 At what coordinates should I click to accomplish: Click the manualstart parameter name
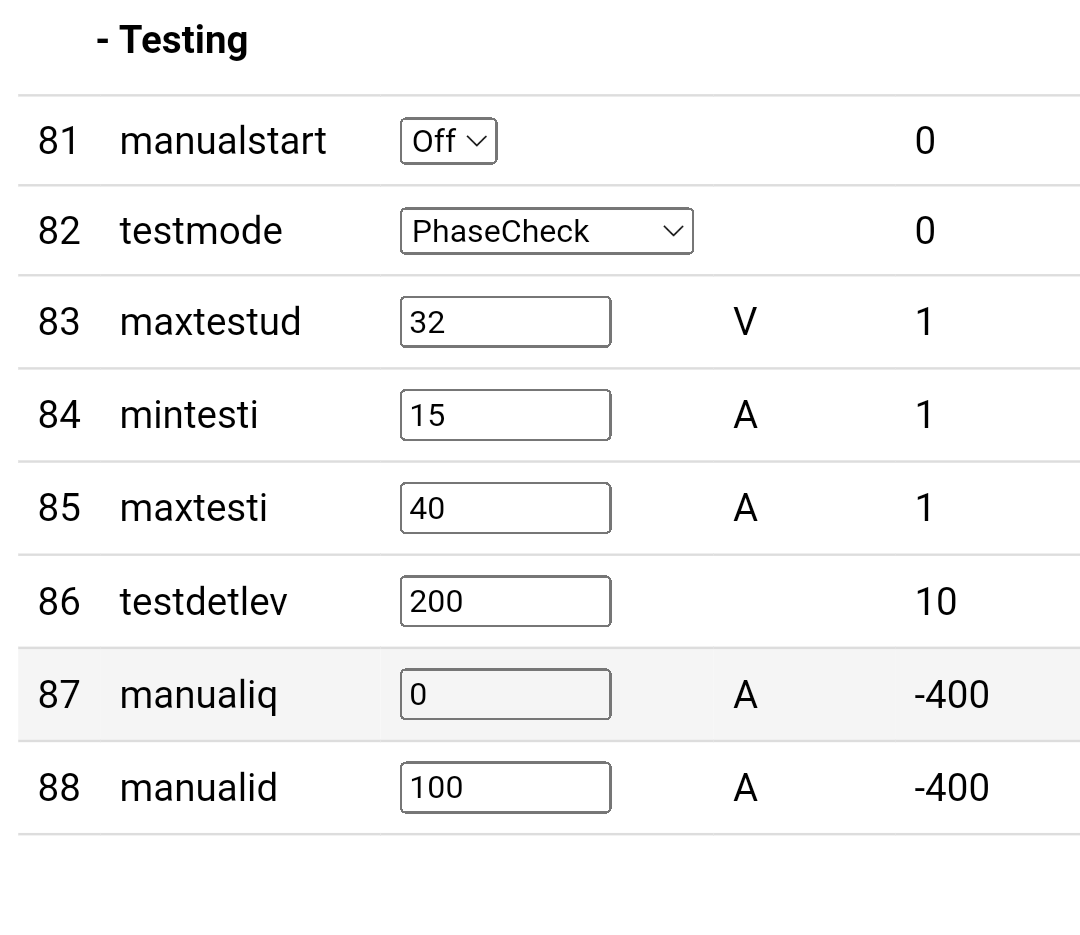223,141
